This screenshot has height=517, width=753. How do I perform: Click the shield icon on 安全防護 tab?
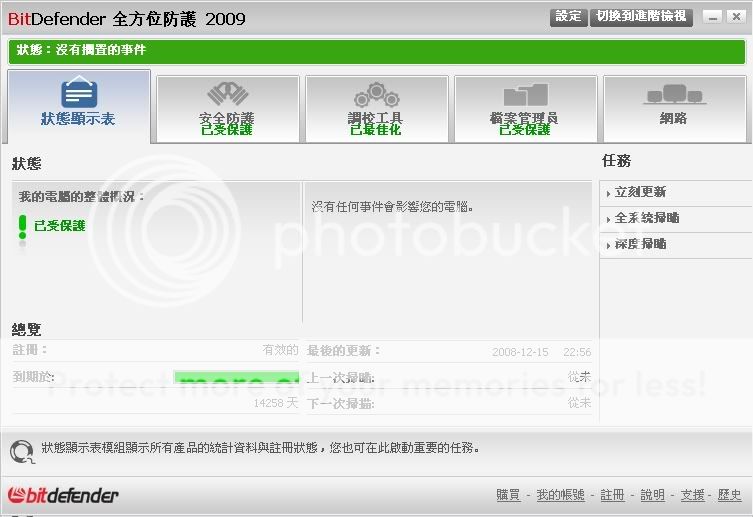tap(227, 94)
